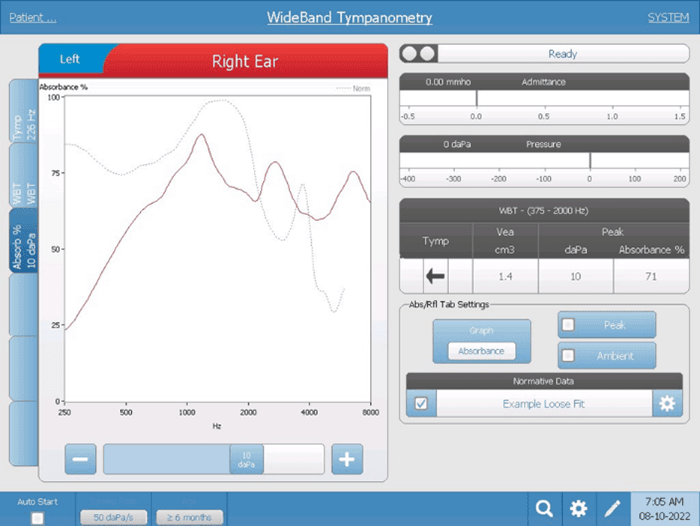Enable the Ambient checkbox
Viewport: 700px width, 526px height.
pyautogui.click(x=568, y=355)
